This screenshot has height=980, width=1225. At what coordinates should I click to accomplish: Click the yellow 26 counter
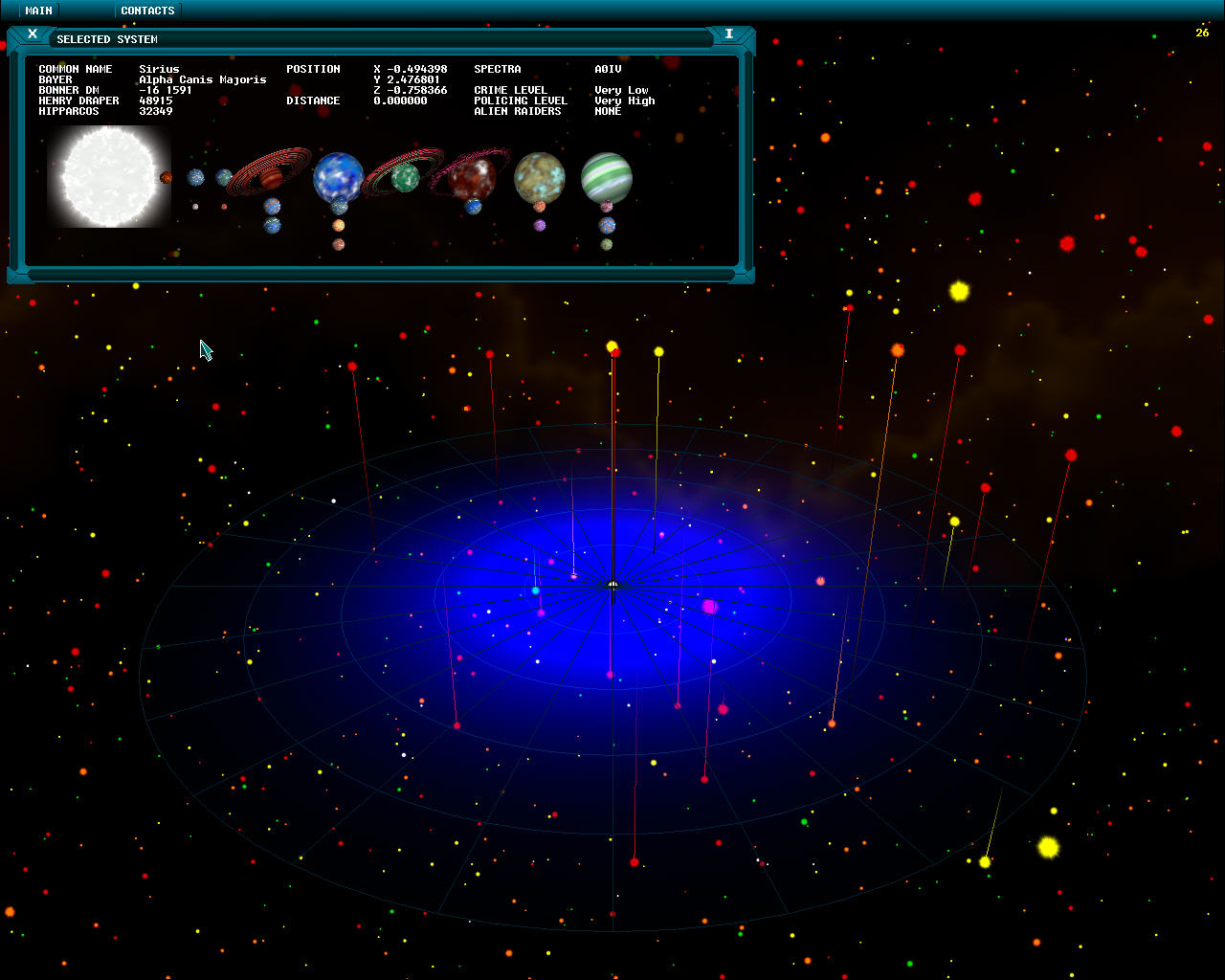pos(1202,33)
